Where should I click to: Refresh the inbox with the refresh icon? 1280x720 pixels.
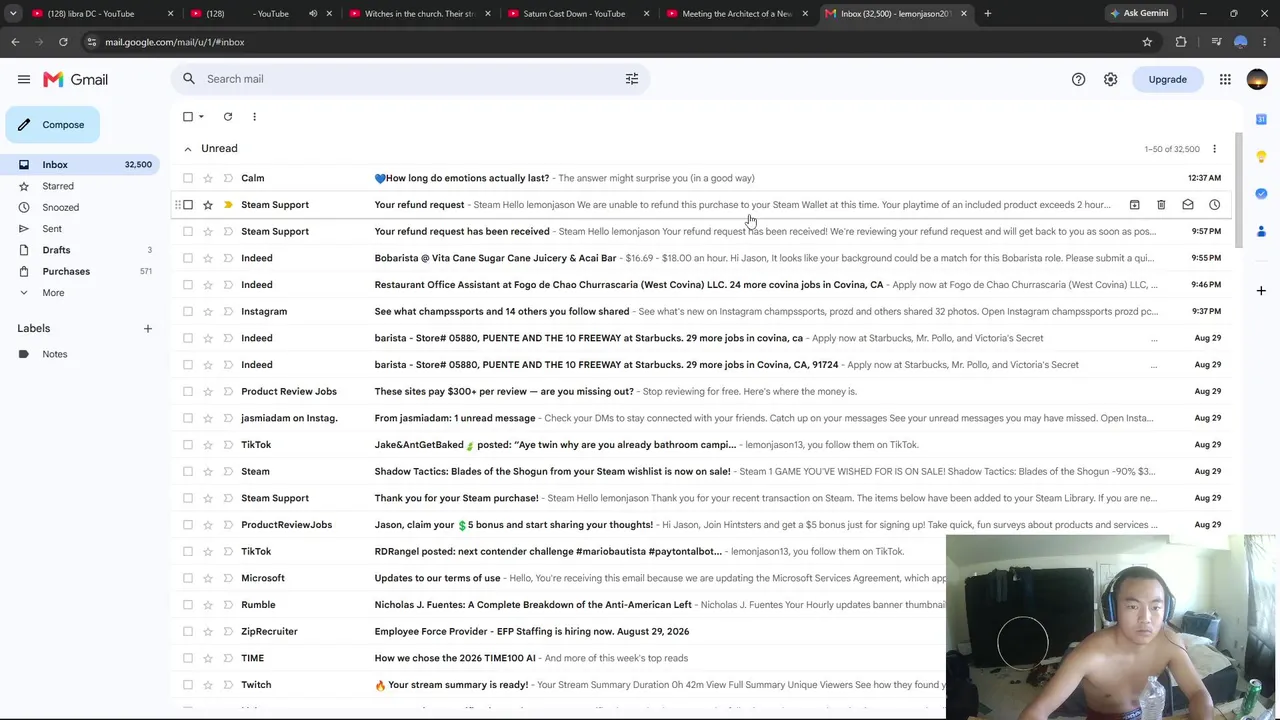pos(228,117)
